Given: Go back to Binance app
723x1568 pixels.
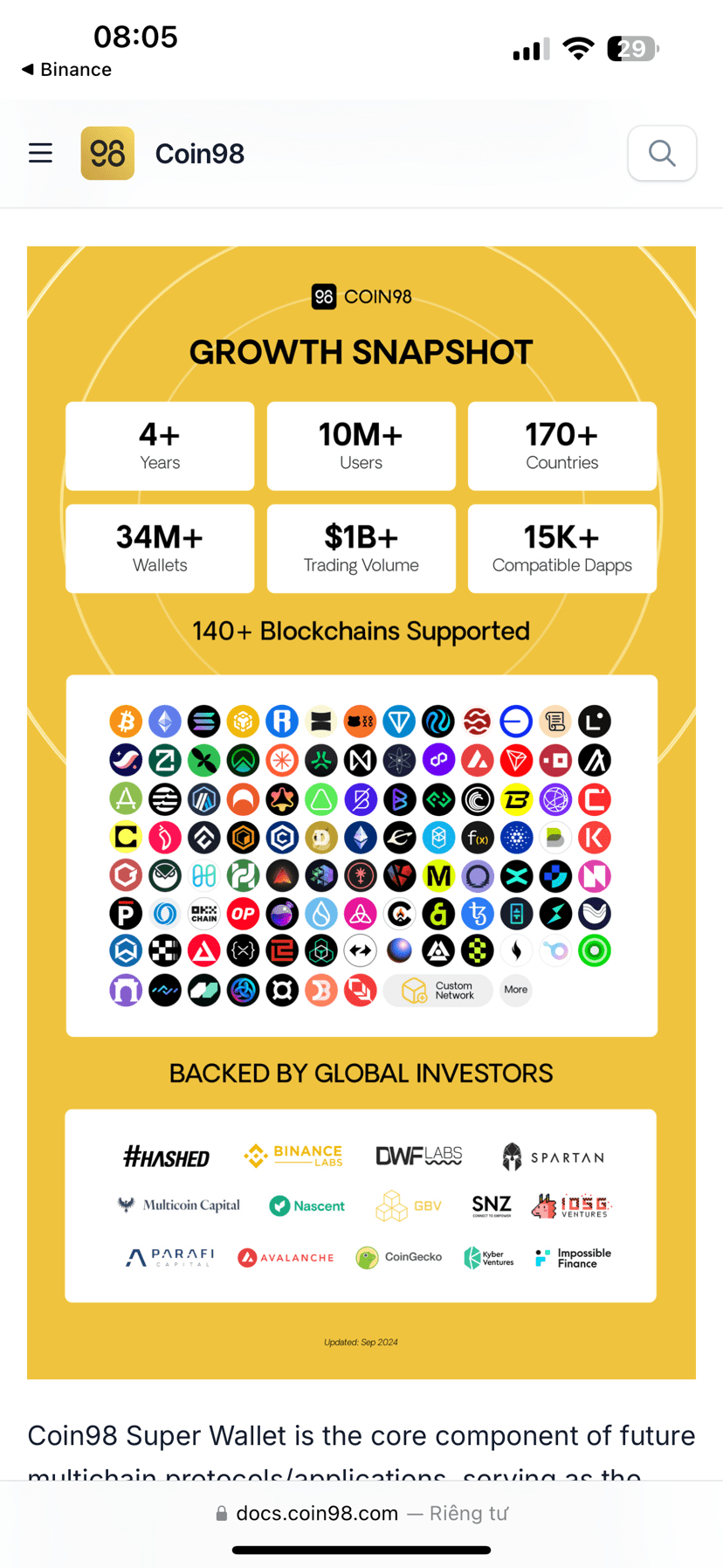Looking at the screenshot, I should [66, 70].
